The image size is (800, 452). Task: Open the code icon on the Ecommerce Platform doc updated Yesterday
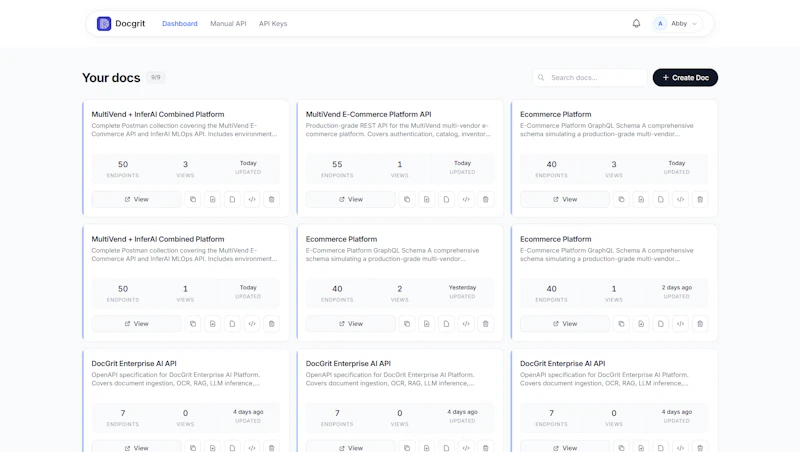coord(466,324)
